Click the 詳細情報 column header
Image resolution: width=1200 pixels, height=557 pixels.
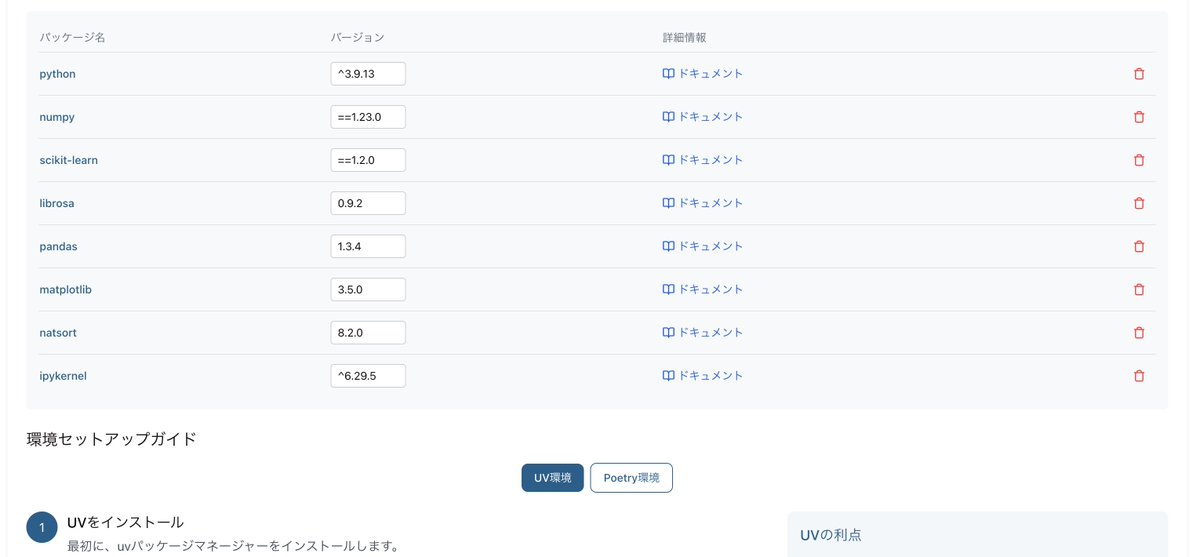[684, 37]
